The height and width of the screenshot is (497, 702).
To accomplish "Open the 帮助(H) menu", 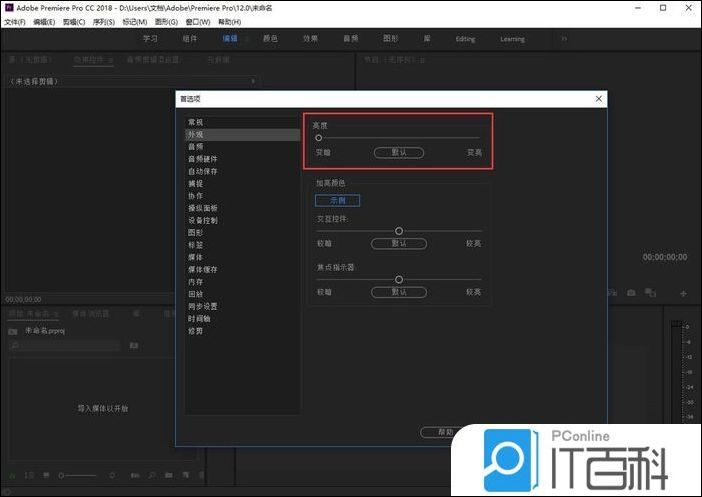I will [229, 22].
